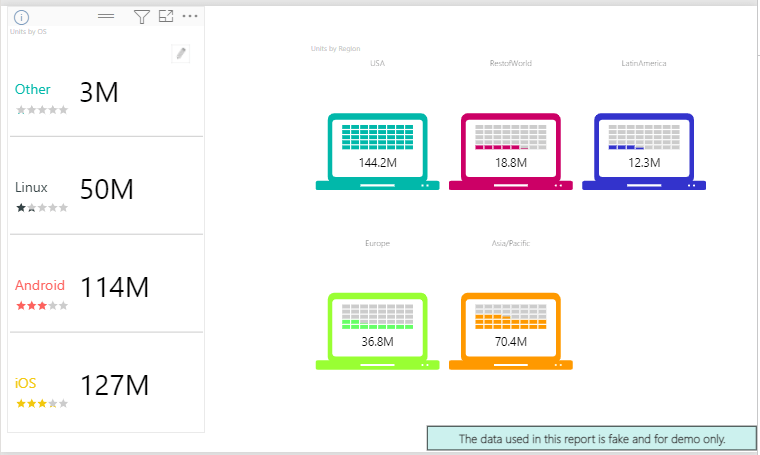This screenshot has height=455, width=760.
Task: Click the 3M value for Other
Action: pos(99,92)
